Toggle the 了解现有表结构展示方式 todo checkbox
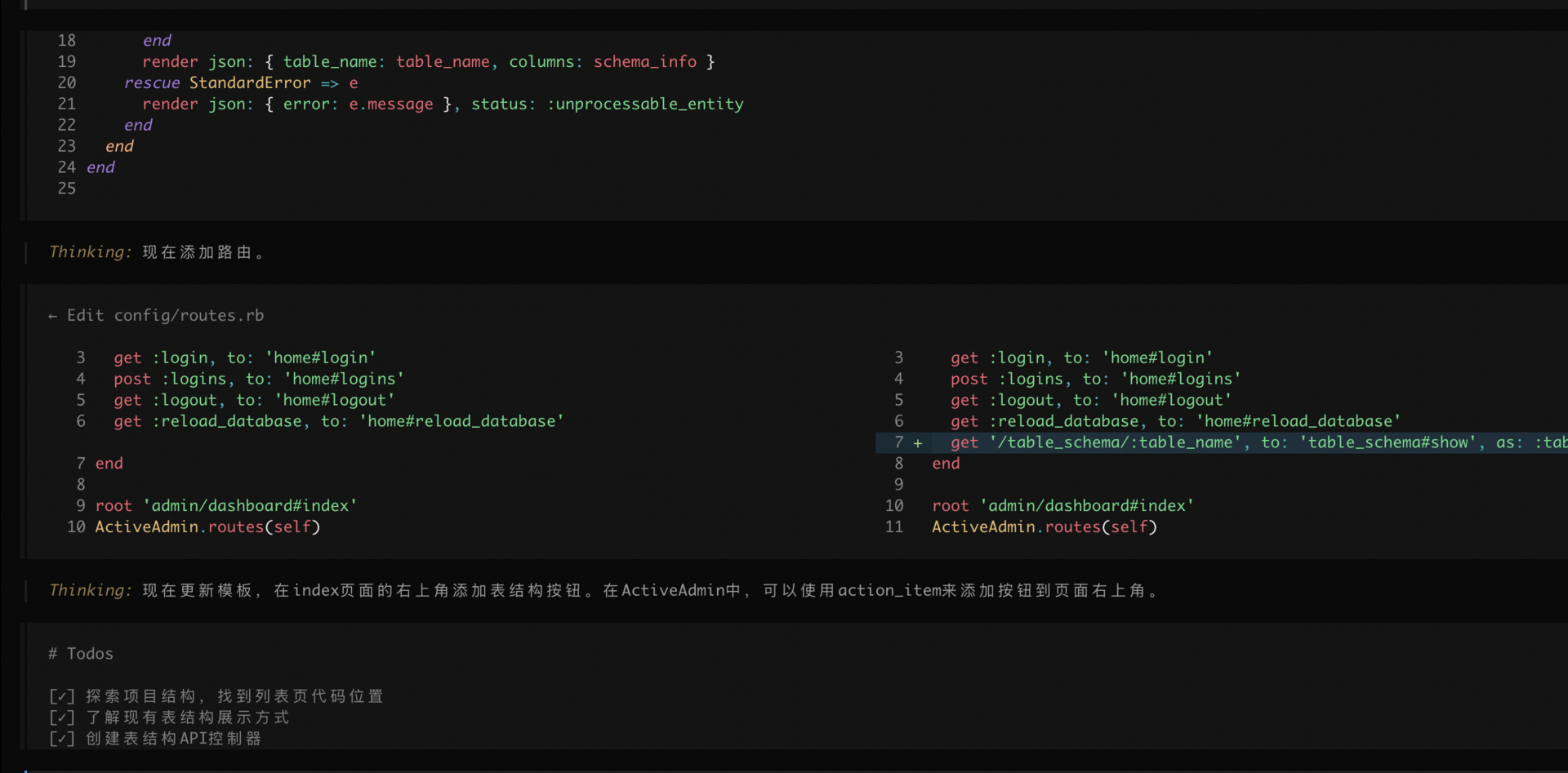The width and height of the screenshot is (1568, 773). tap(62, 717)
